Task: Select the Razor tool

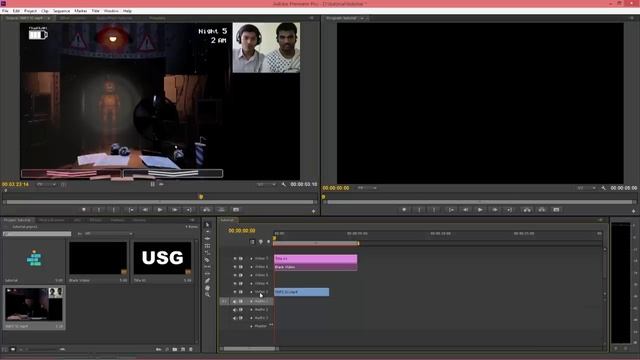Action: (x=207, y=260)
